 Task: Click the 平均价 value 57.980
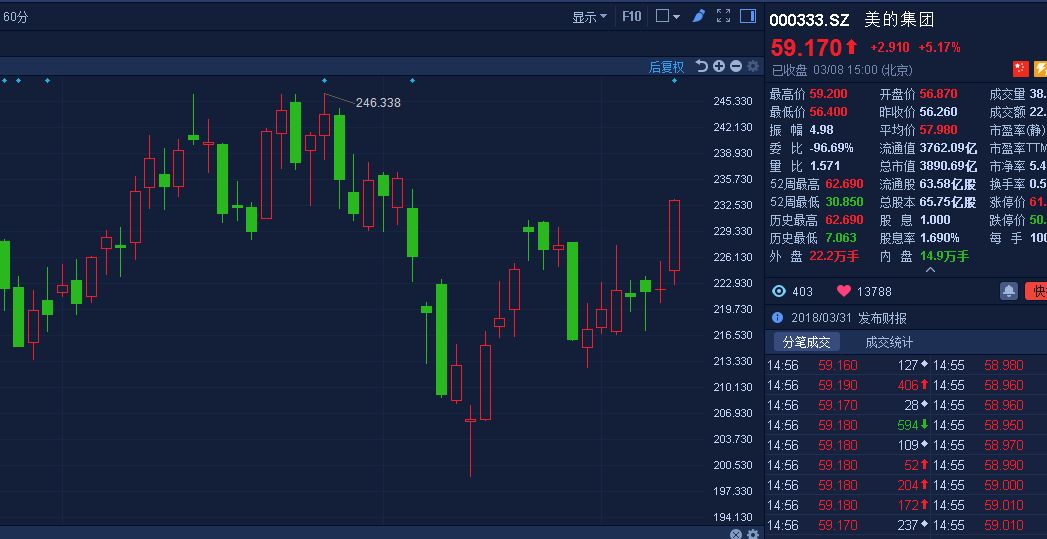[938, 130]
